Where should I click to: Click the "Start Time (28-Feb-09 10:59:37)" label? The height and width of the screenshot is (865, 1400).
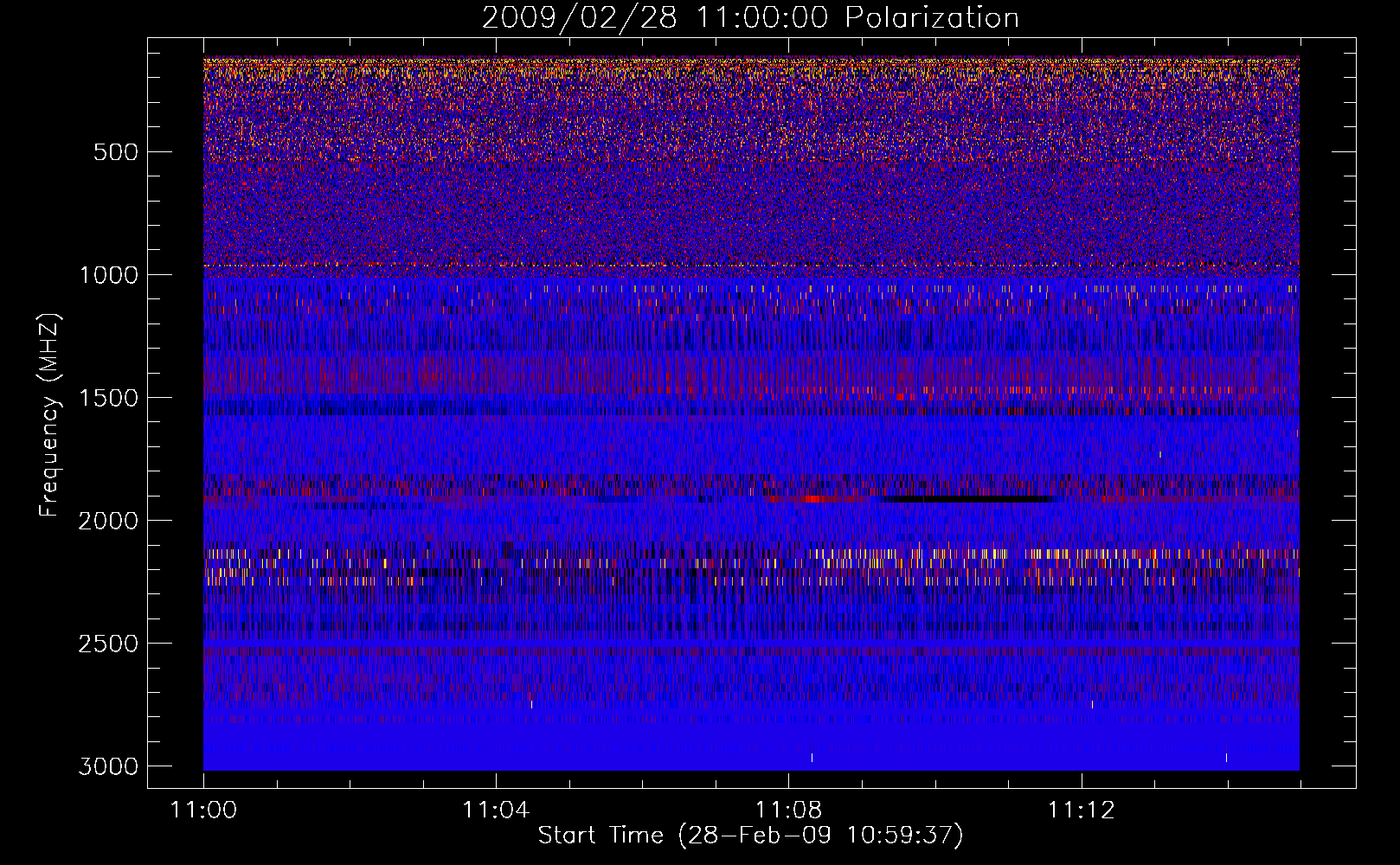pos(750,836)
